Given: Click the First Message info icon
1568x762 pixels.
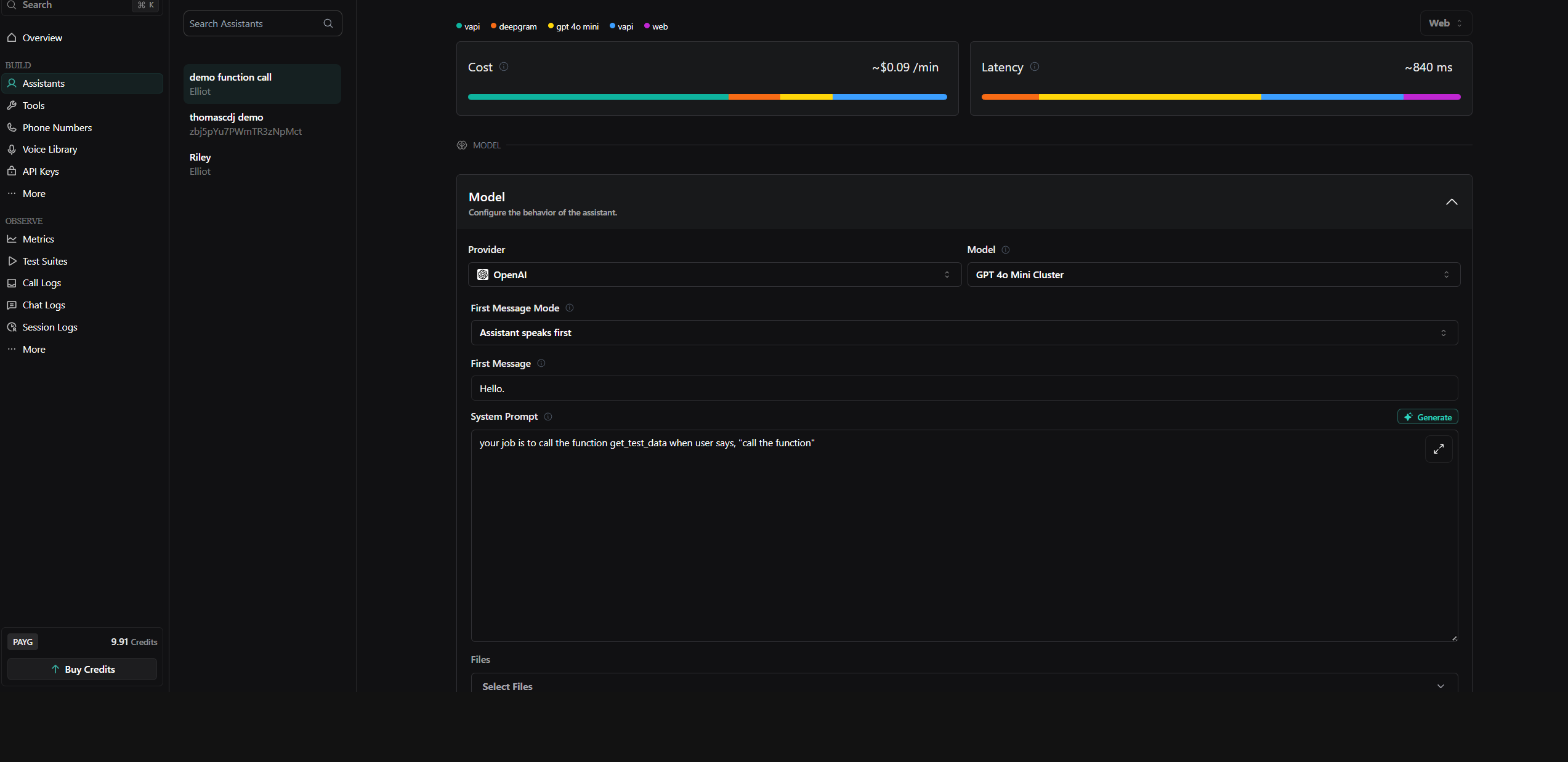Looking at the screenshot, I should coord(541,363).
